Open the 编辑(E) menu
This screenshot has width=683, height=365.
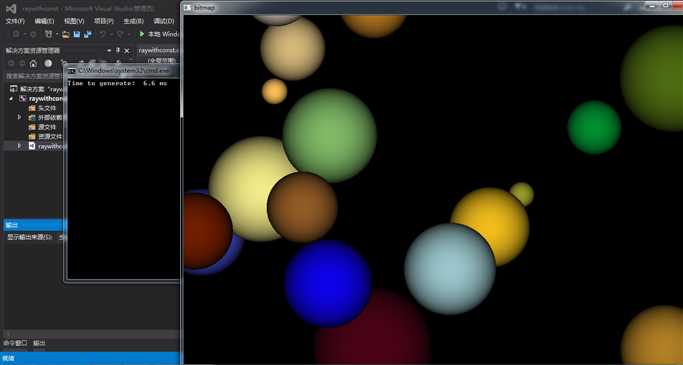[x=44, y=21]
